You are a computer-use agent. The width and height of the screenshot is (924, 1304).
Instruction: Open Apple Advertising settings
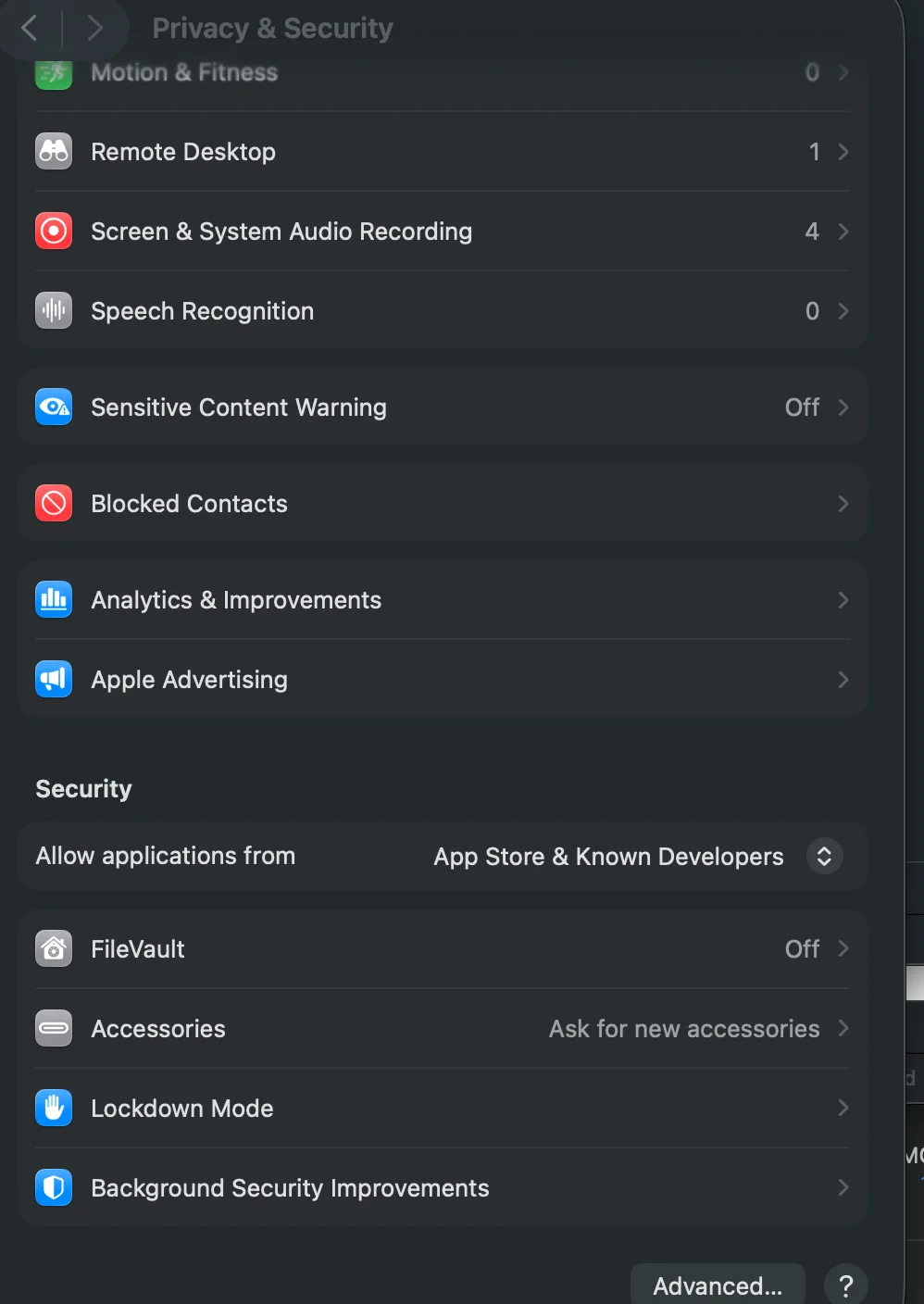[189, 680]
